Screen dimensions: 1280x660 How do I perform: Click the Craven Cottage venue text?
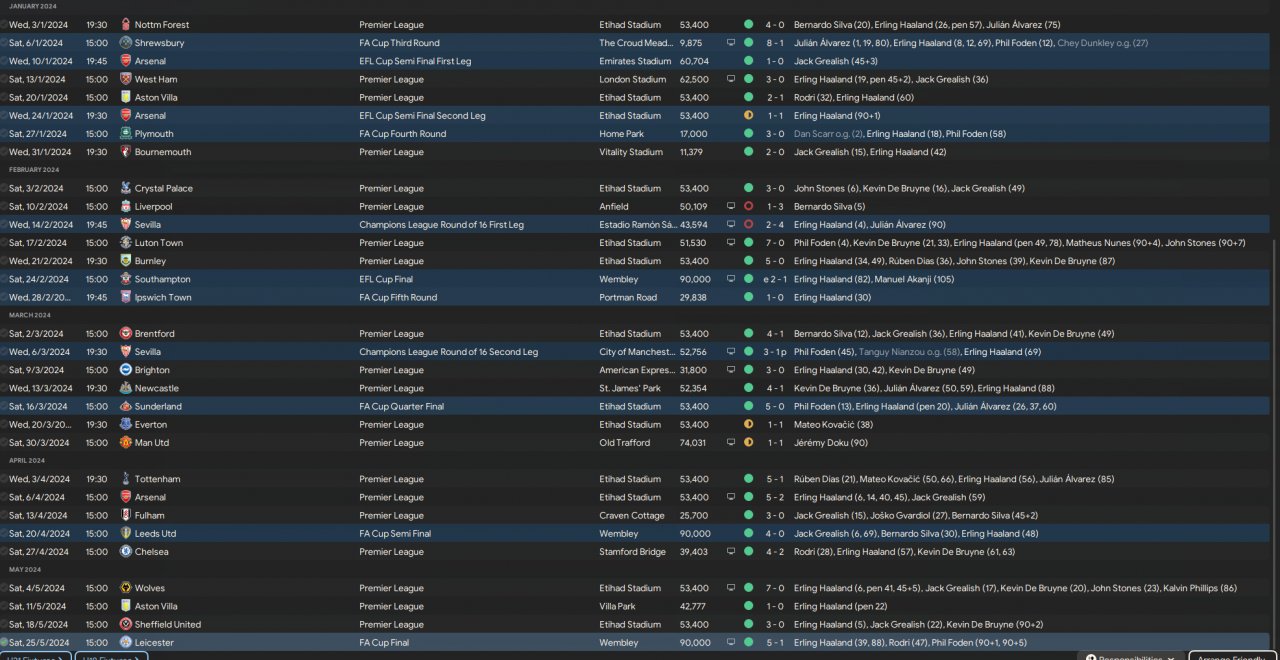(631, 515)
